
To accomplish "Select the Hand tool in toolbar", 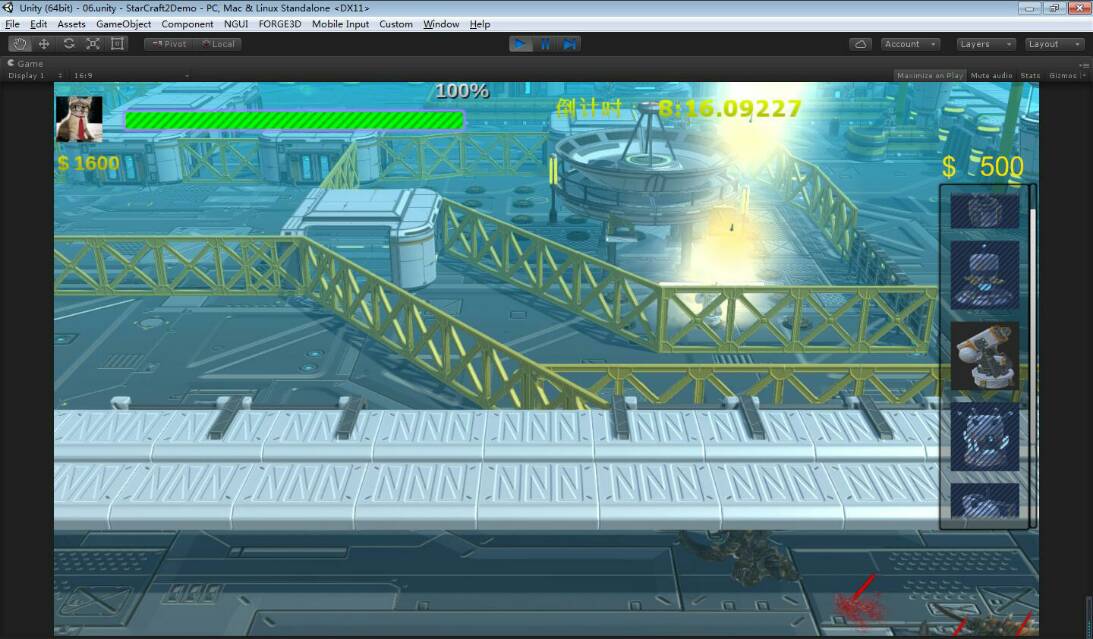I will pos(20,44).
